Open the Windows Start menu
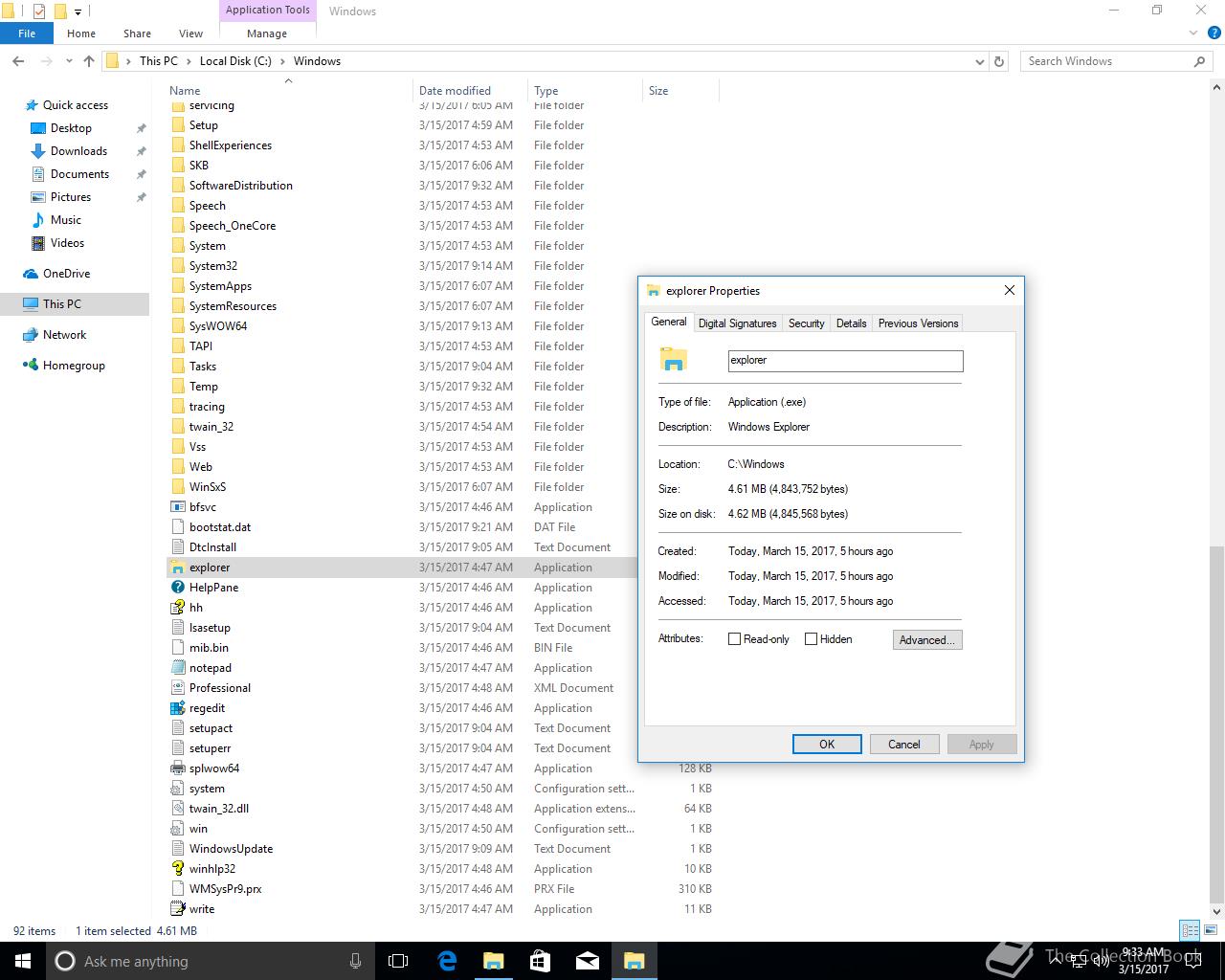This screenshot has height=980, width=1225. point(23,961)
